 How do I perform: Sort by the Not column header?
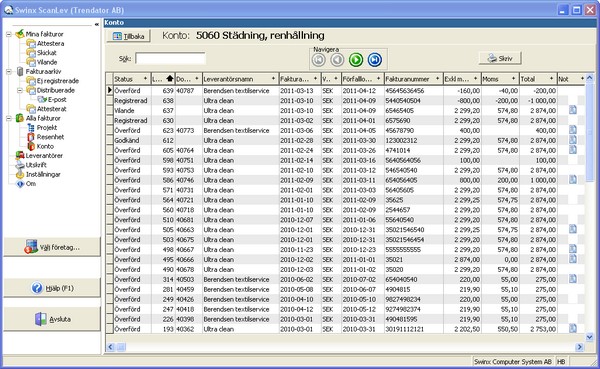pos(571,79)
